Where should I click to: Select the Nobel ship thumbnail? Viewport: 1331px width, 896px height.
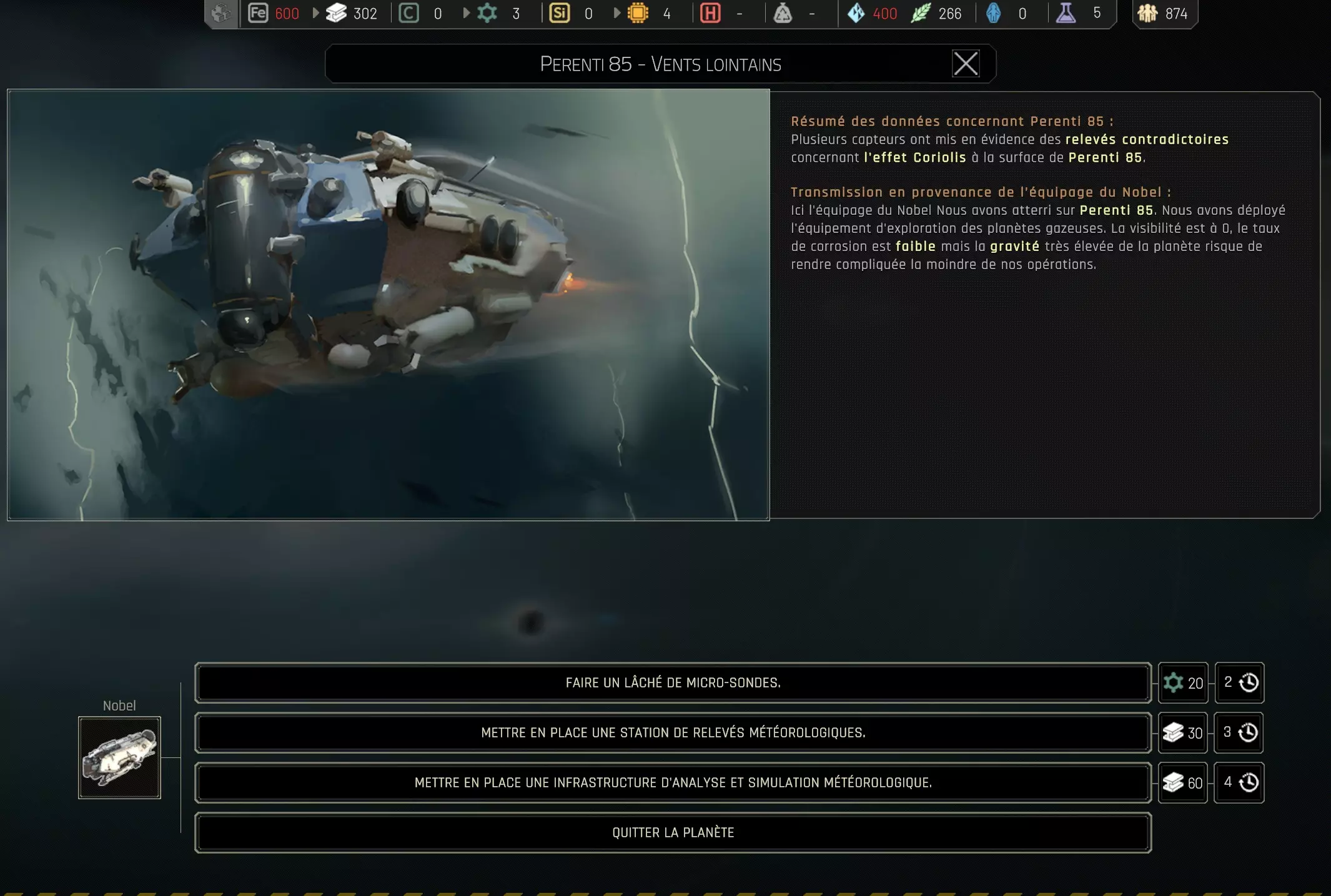coord(119,757)
